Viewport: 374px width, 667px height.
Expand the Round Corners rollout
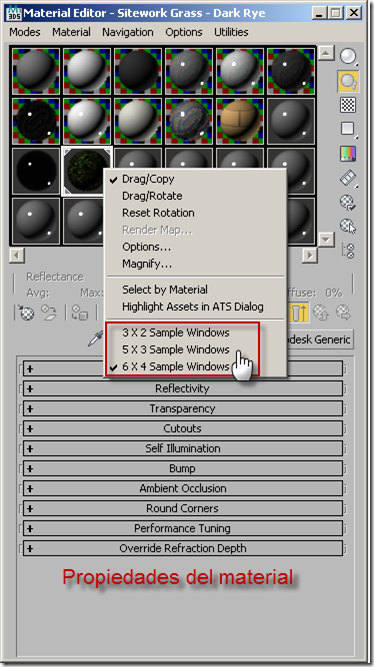183,508
